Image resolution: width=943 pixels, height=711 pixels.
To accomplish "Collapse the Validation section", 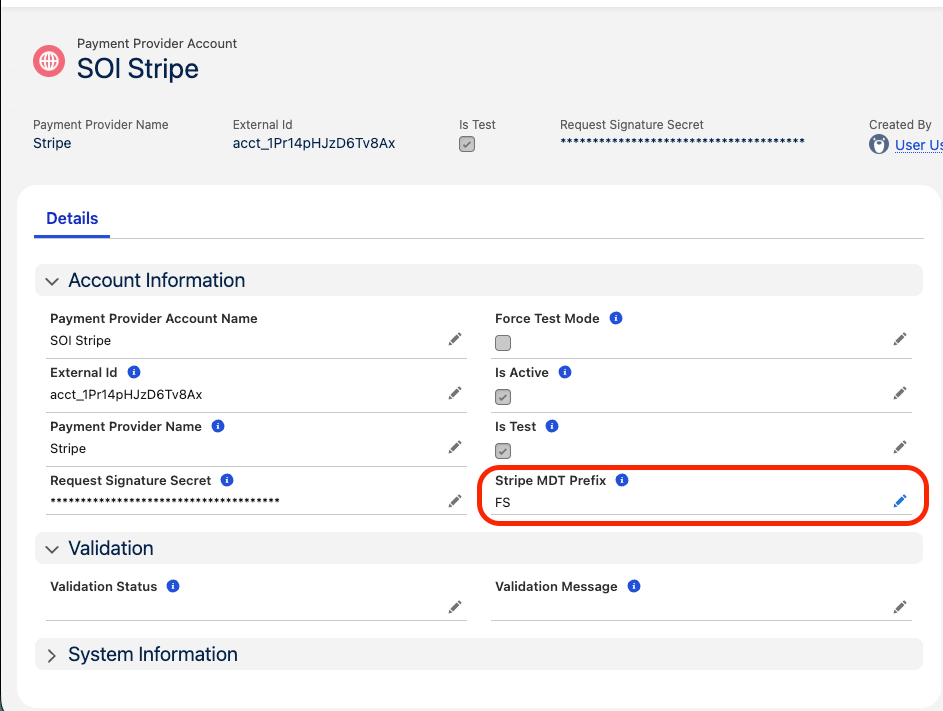I will (x=52, y=549).
